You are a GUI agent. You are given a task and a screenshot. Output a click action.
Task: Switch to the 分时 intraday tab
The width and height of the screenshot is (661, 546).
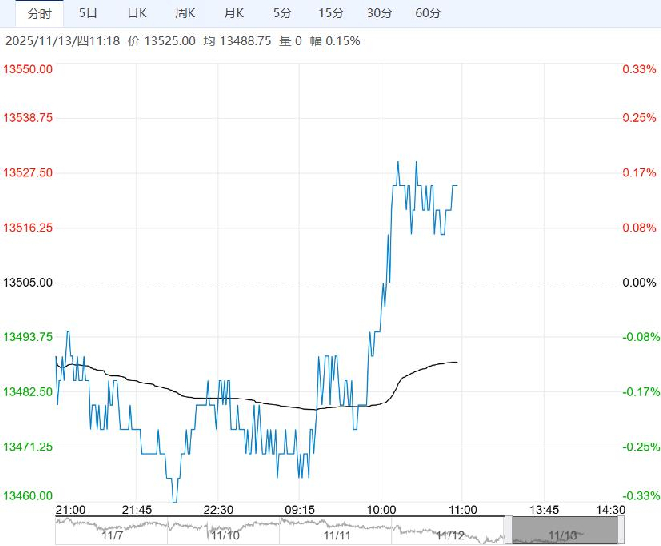pyautogui.click(x=39, y=13)
